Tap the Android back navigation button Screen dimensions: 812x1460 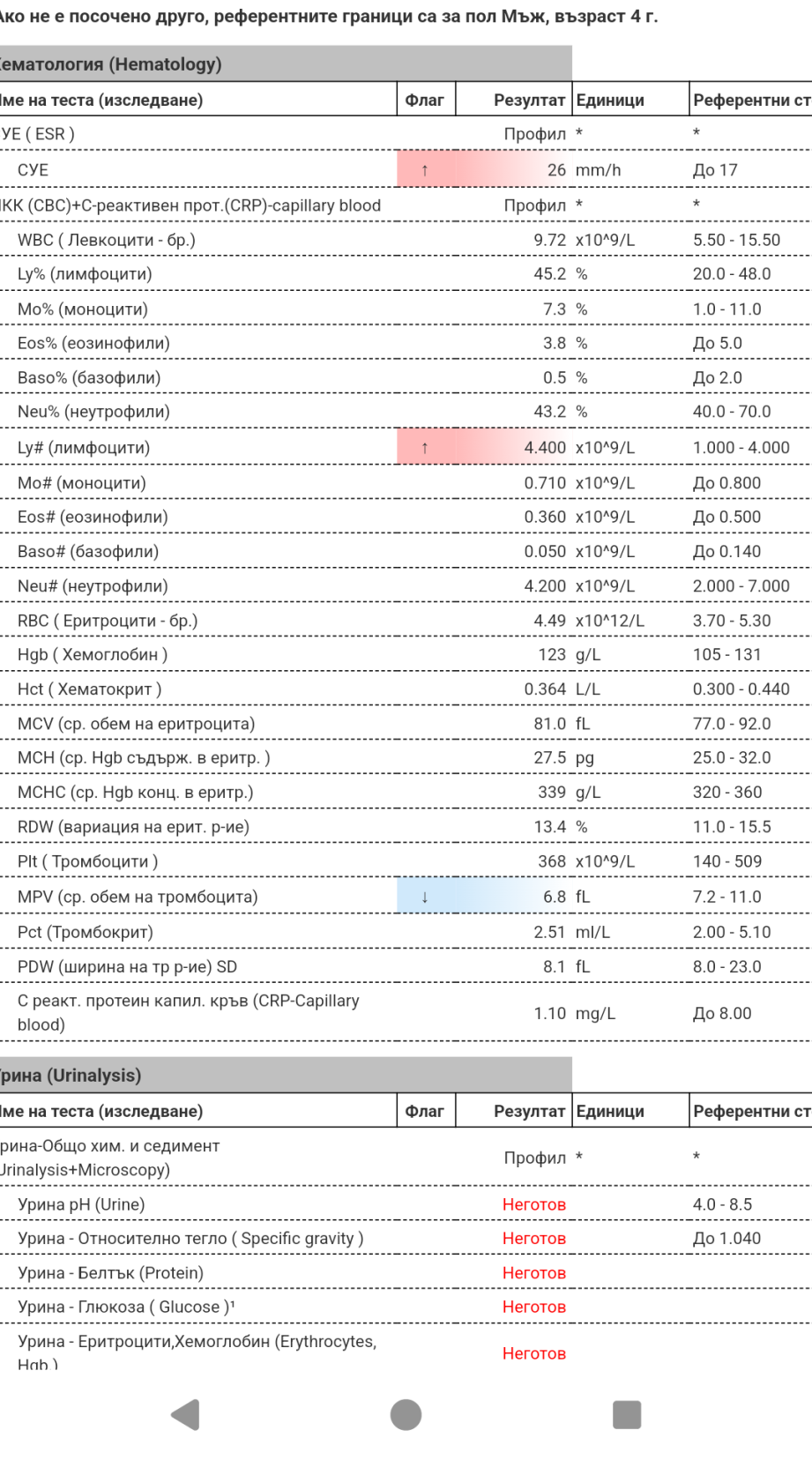click(186, 1414)
